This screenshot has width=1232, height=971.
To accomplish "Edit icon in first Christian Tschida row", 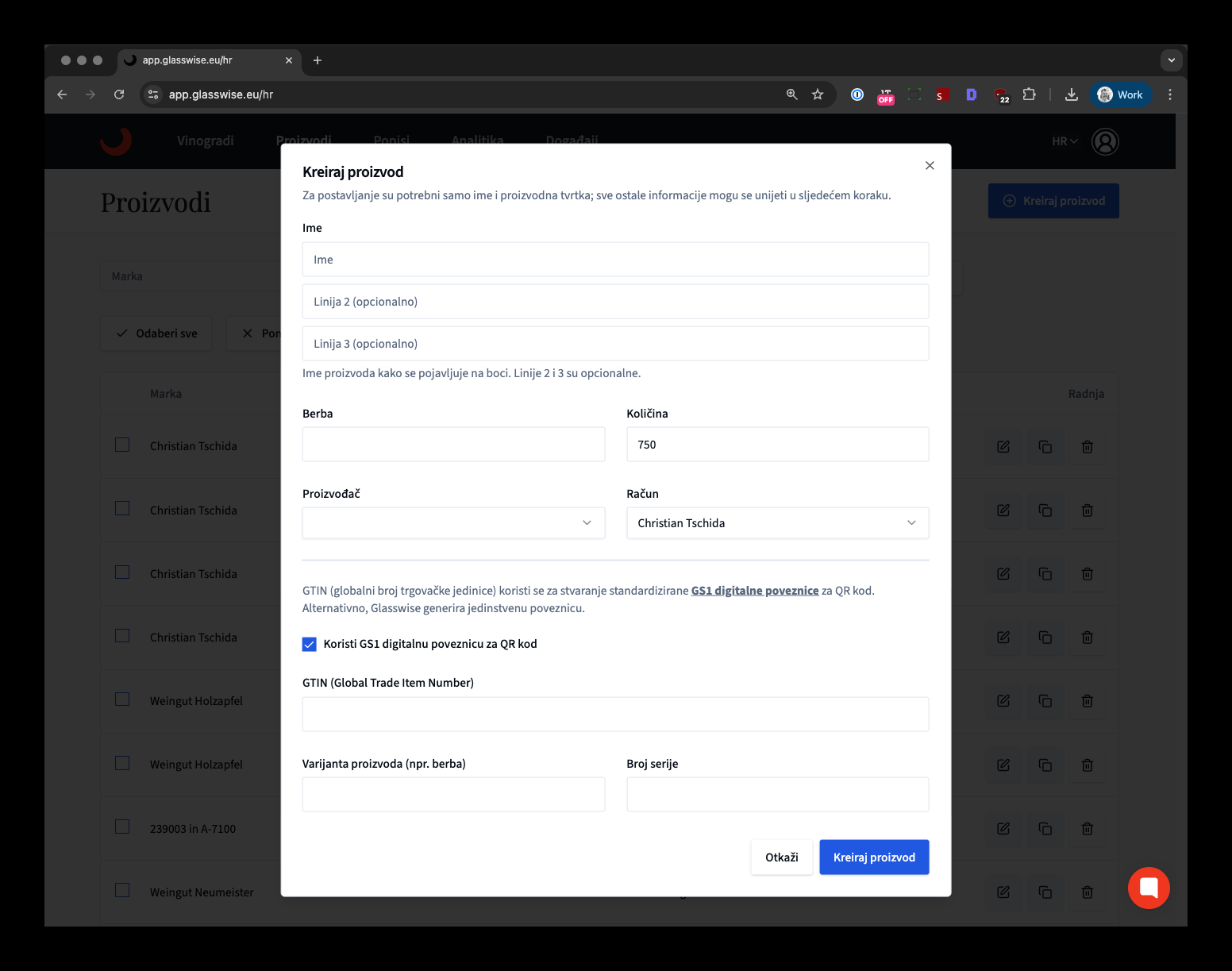I will (x=1003, y=446).
